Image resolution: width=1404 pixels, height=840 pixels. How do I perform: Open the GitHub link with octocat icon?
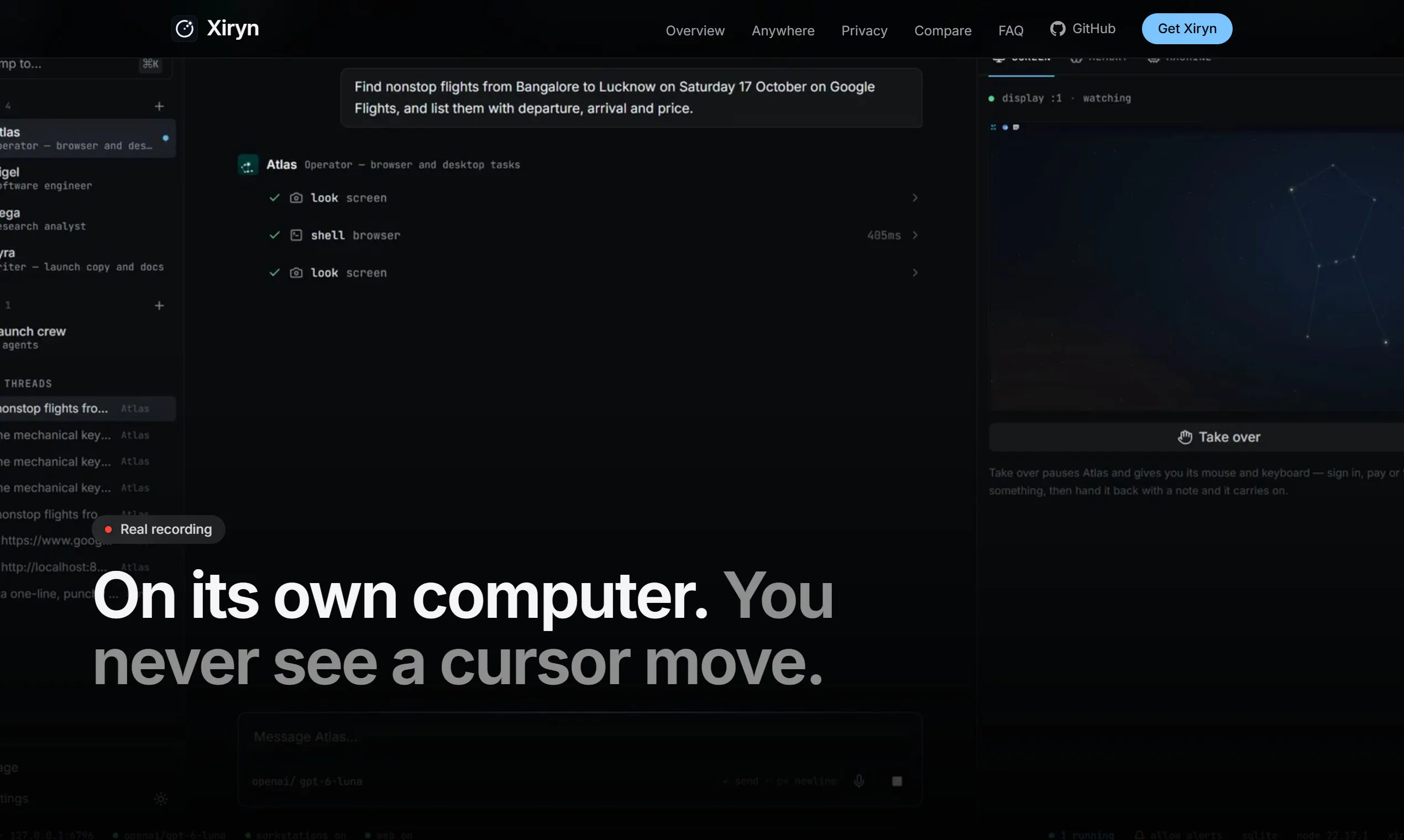pos(1082,29)
